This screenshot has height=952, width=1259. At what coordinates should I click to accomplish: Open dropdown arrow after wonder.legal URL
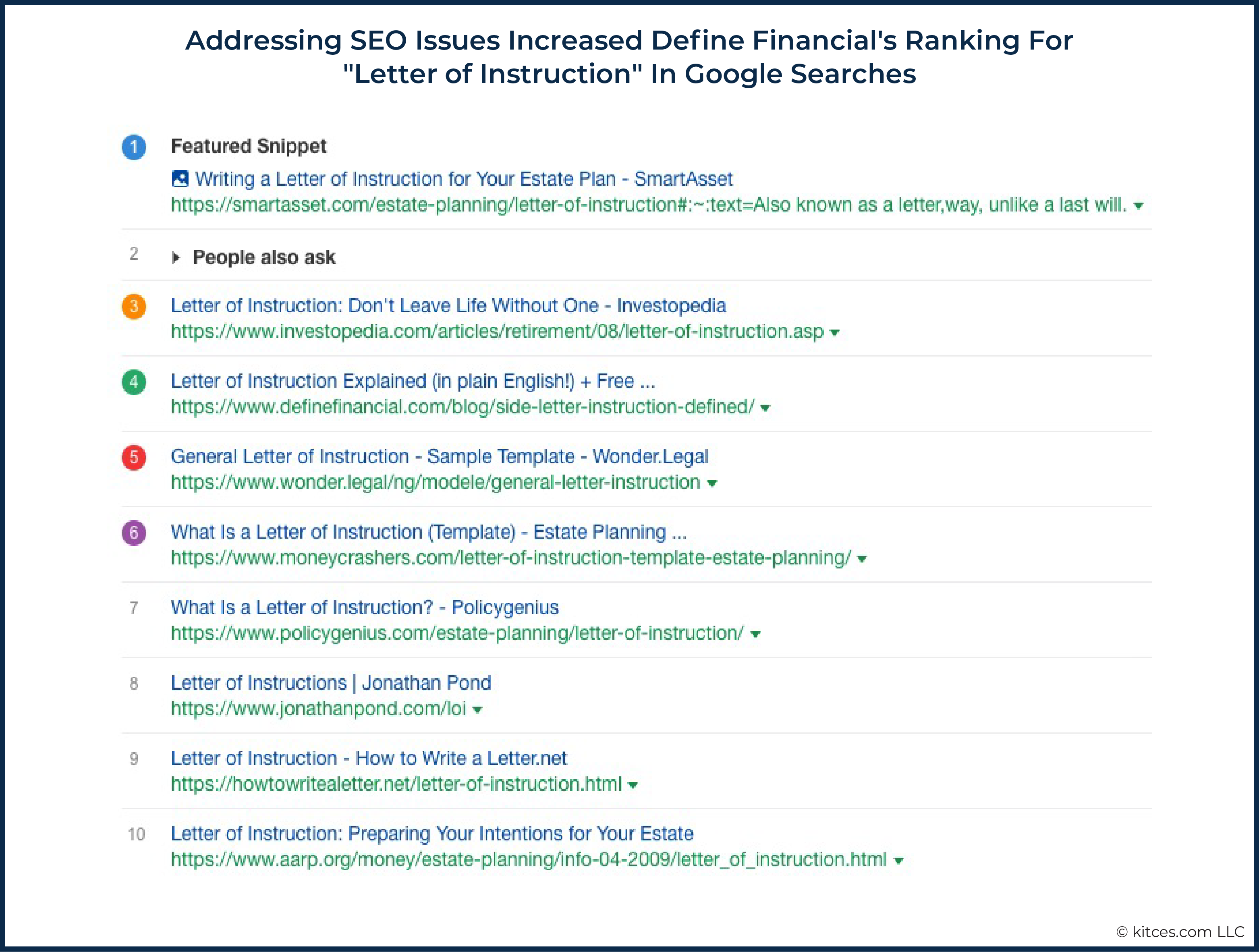[711, 484]
